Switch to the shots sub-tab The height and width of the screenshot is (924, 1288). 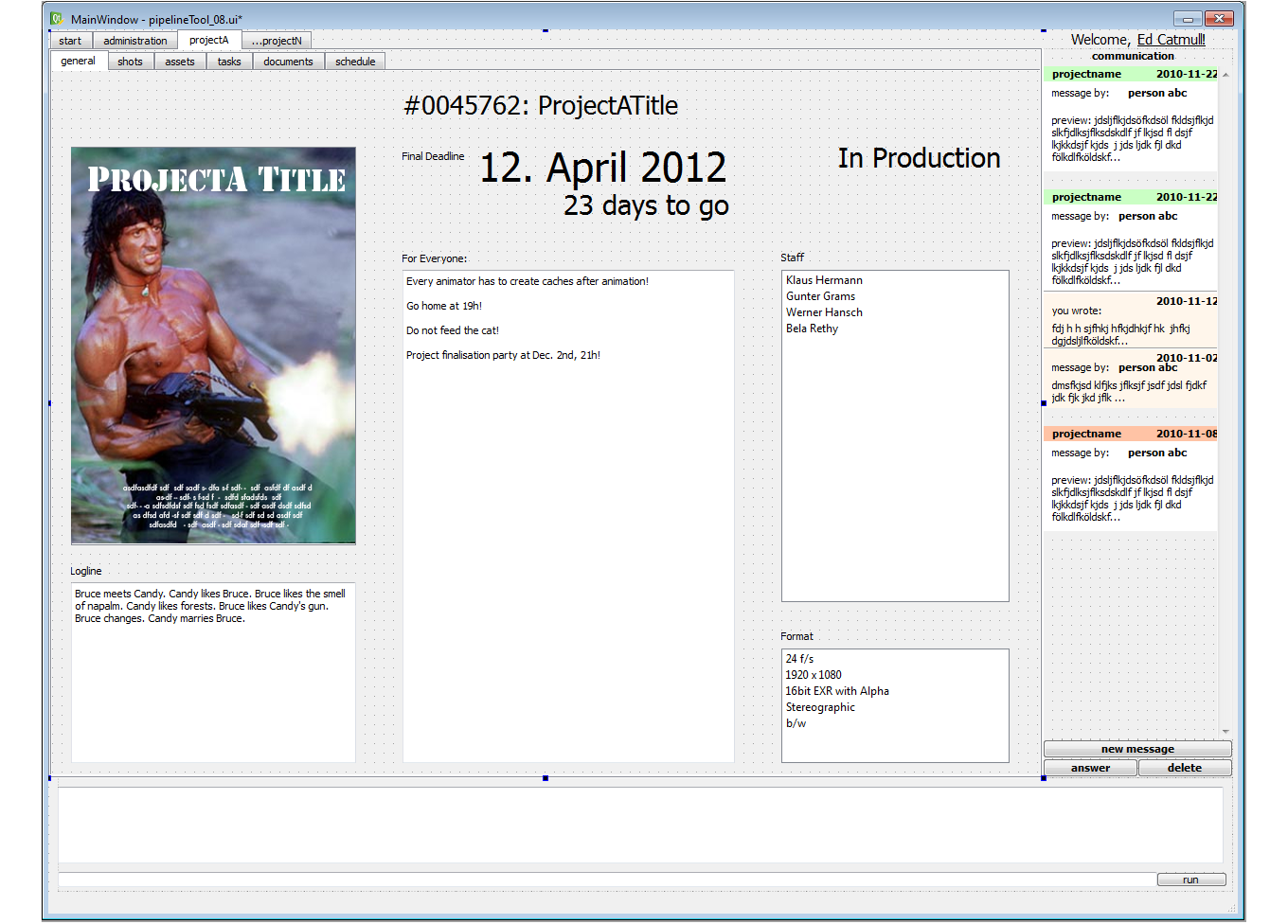tap(130, 62)
